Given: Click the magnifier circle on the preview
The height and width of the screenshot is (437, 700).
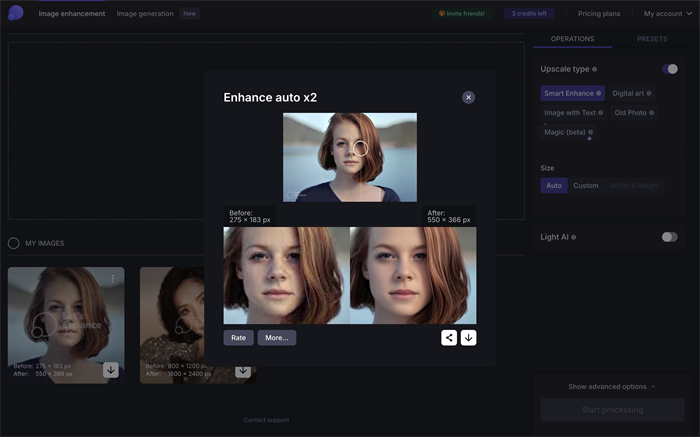Looking at the screenshot, I should pos(361,148).
